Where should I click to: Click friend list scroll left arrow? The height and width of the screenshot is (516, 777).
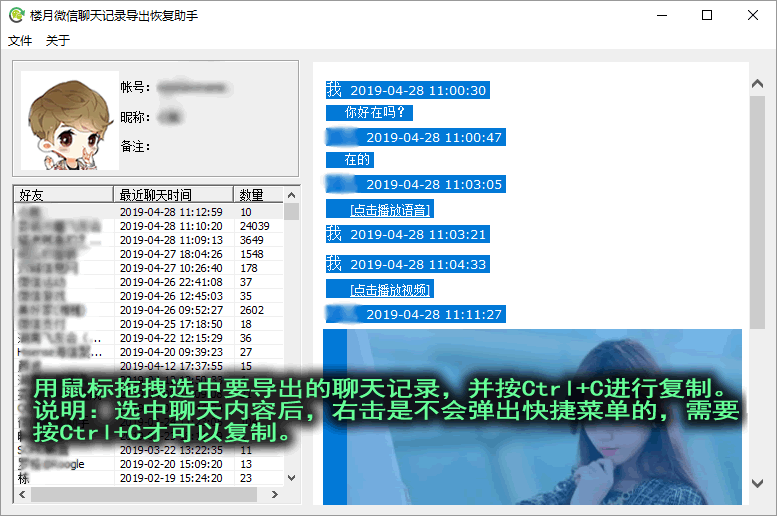pyautogui.click(x=22, y=494)
